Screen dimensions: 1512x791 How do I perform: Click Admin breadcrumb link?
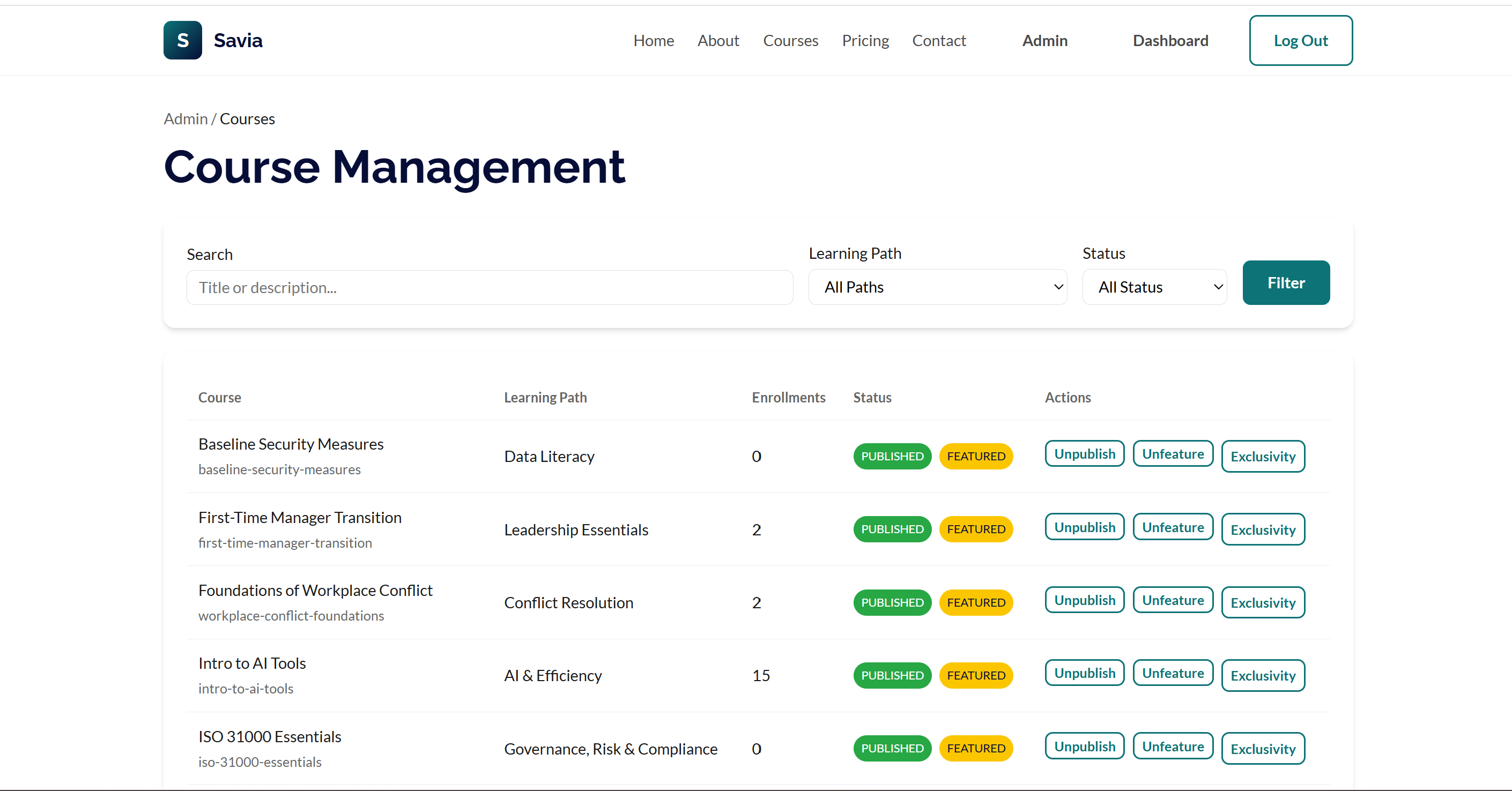[x=186, y=118]
